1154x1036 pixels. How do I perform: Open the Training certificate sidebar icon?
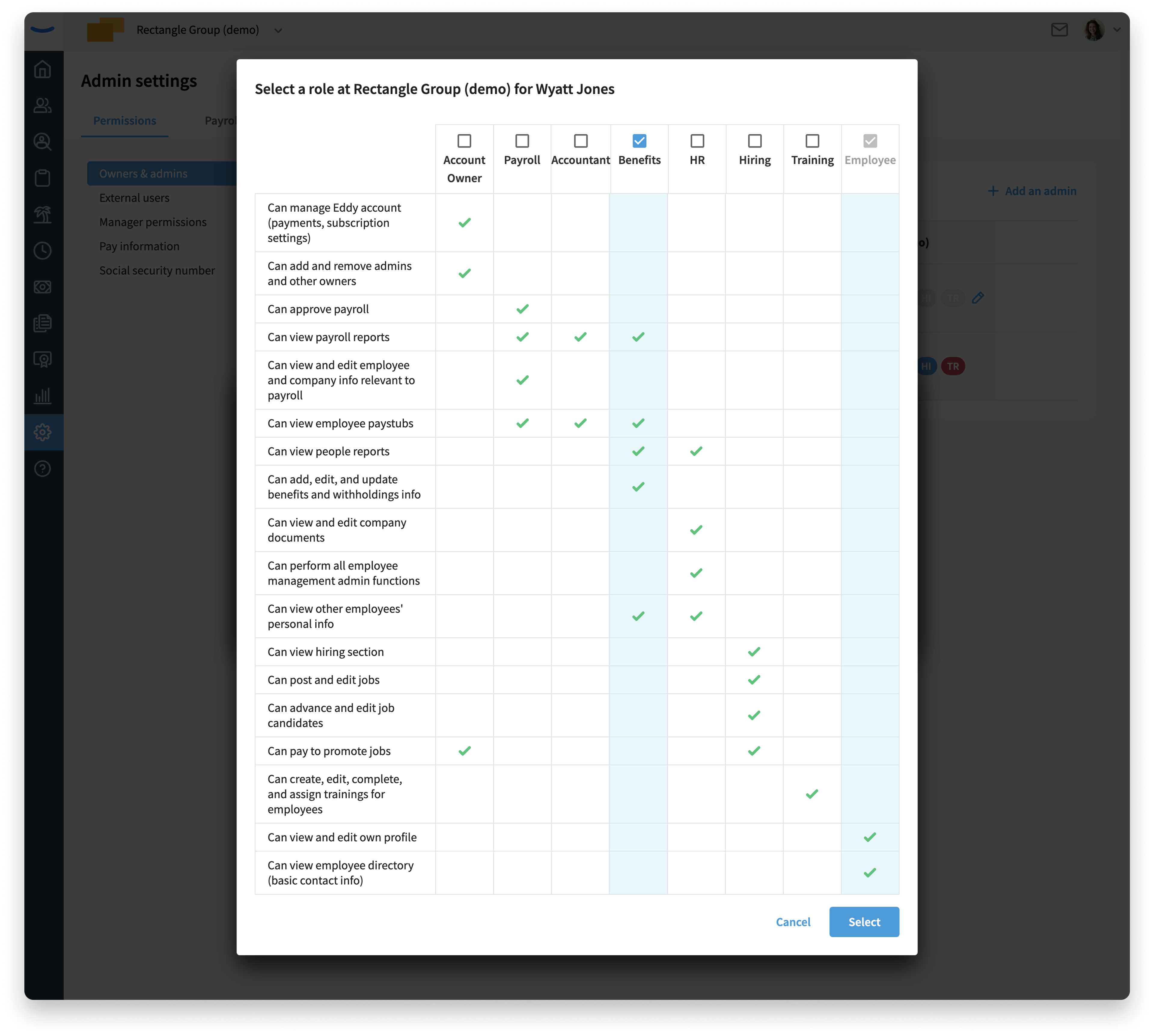[43, 360]
